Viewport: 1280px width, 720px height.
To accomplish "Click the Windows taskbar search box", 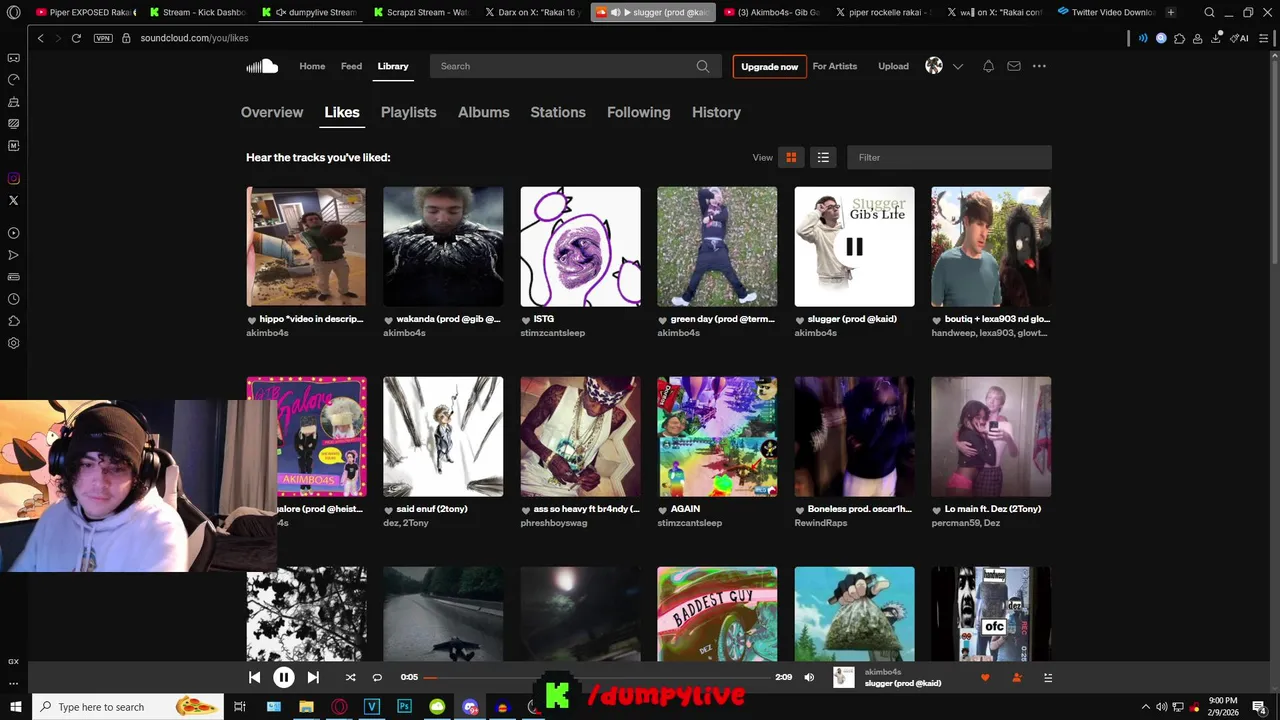I will pyautogui.click(x=130, y=707).
